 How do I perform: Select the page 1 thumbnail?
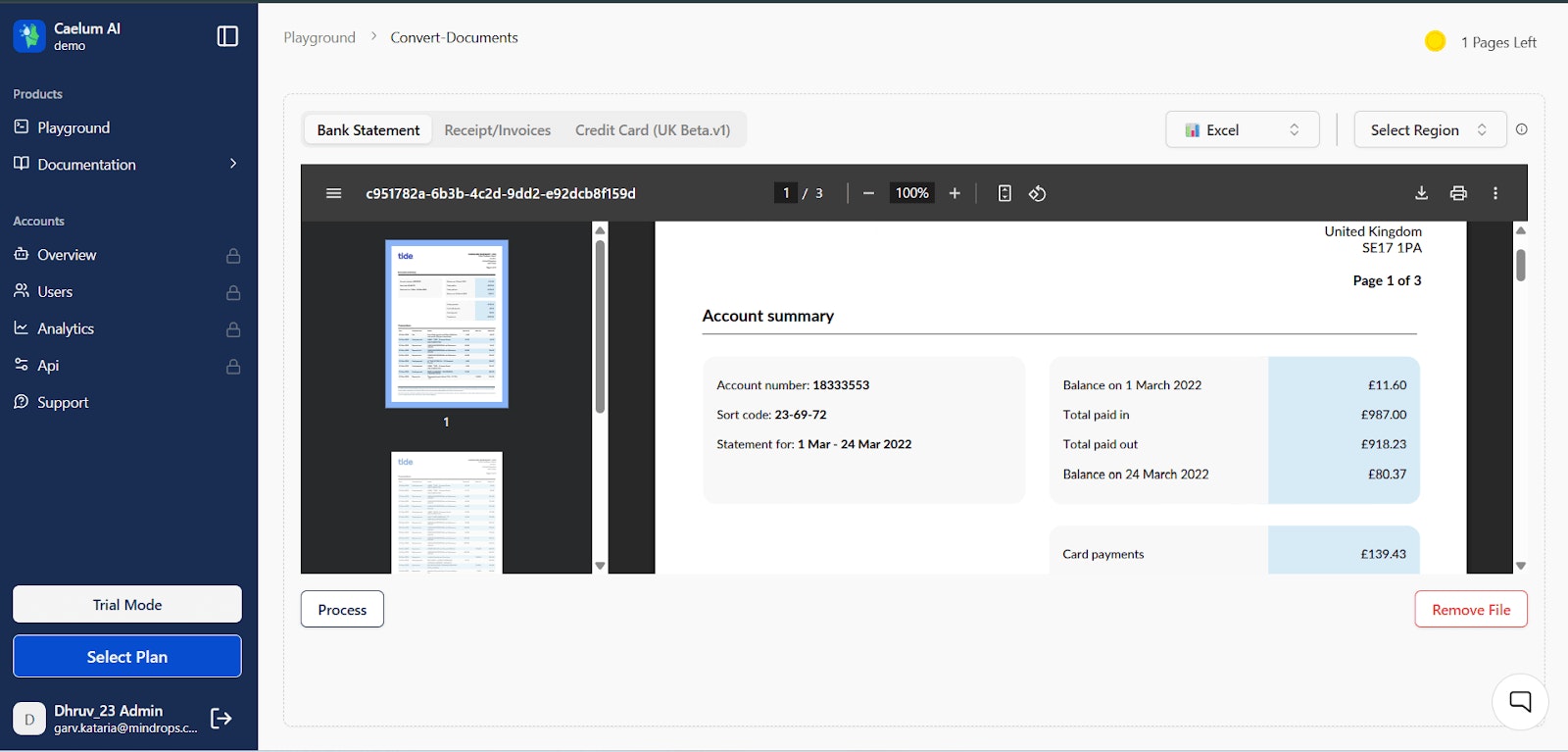coord(447,324)
